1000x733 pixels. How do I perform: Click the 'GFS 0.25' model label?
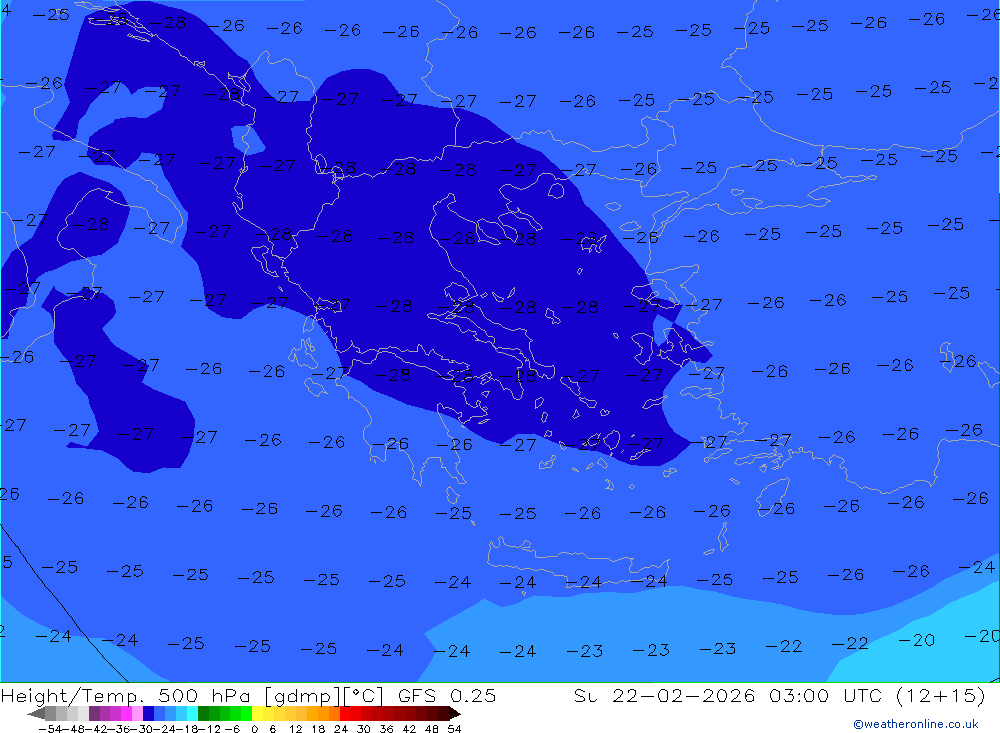tap(446, 695)
